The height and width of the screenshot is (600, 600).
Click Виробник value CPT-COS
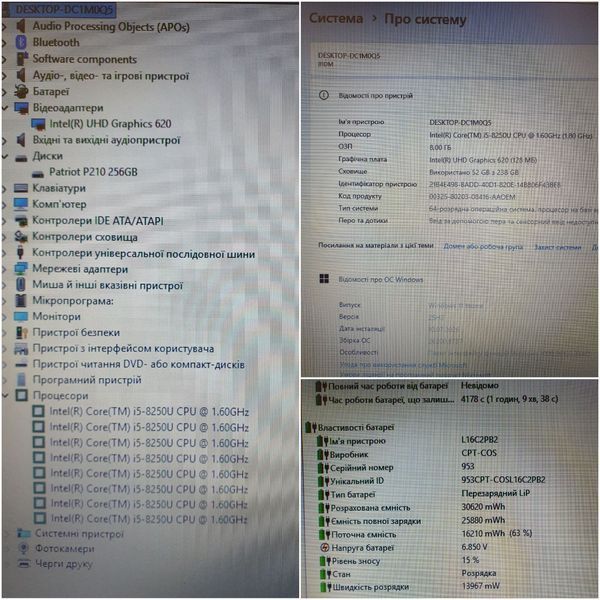tap(479, 453)
